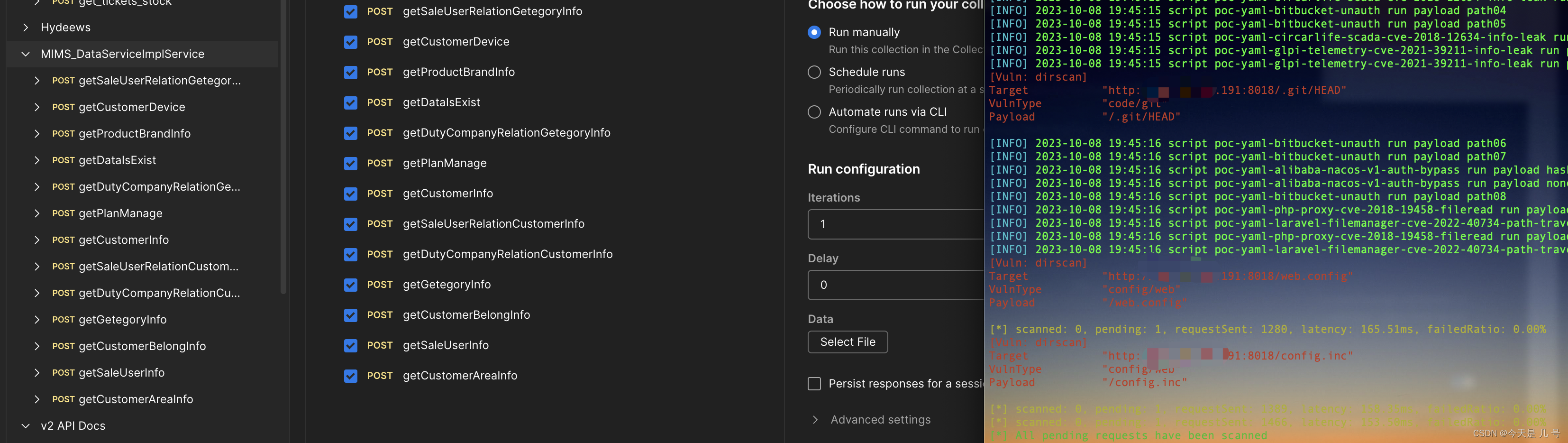Expand the Hydeews collection
Screen dimensions: 1568x443
[26, 28]
